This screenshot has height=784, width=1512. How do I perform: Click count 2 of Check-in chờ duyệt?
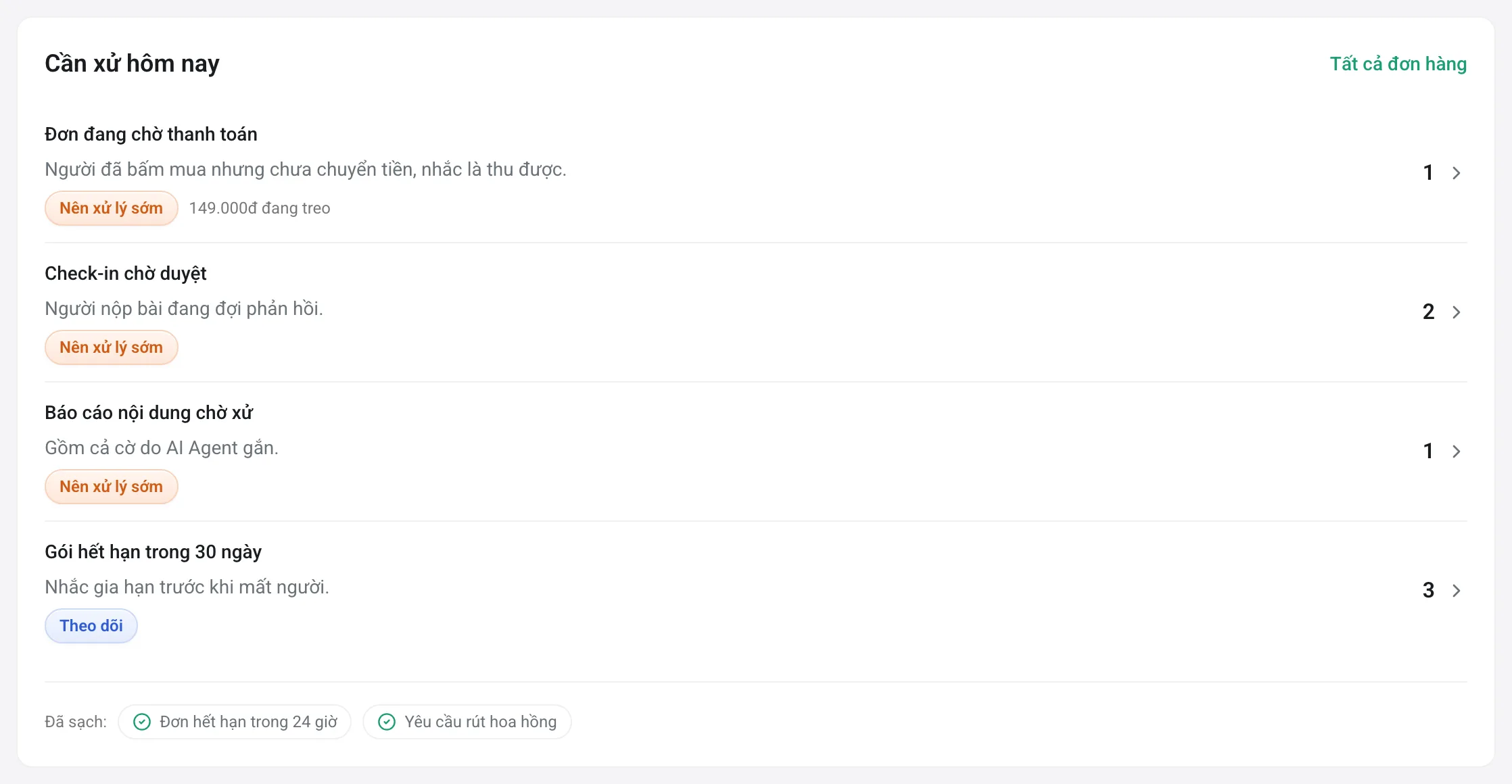[x=1428, y=312]
